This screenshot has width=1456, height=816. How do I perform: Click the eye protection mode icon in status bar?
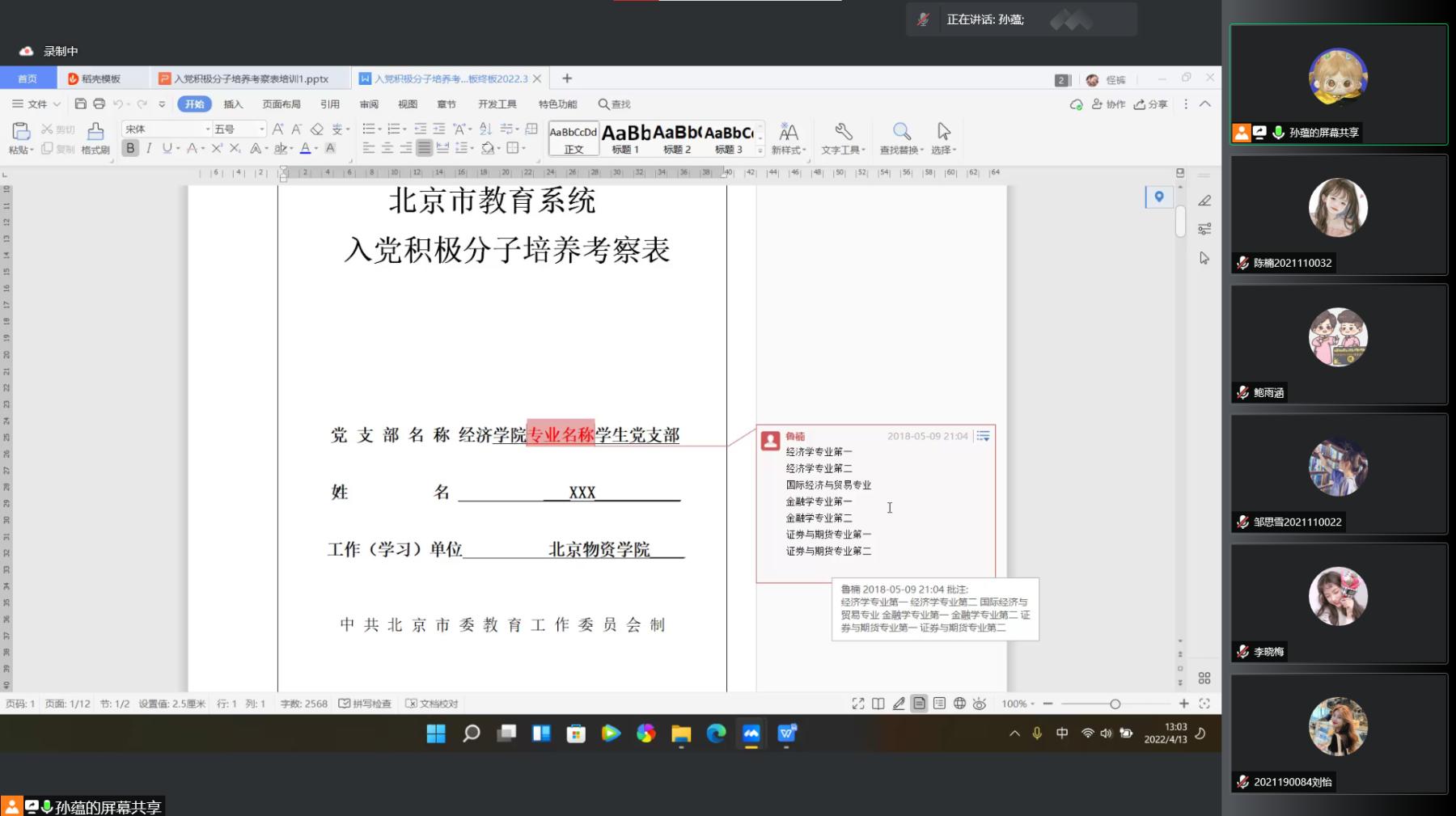980,704
